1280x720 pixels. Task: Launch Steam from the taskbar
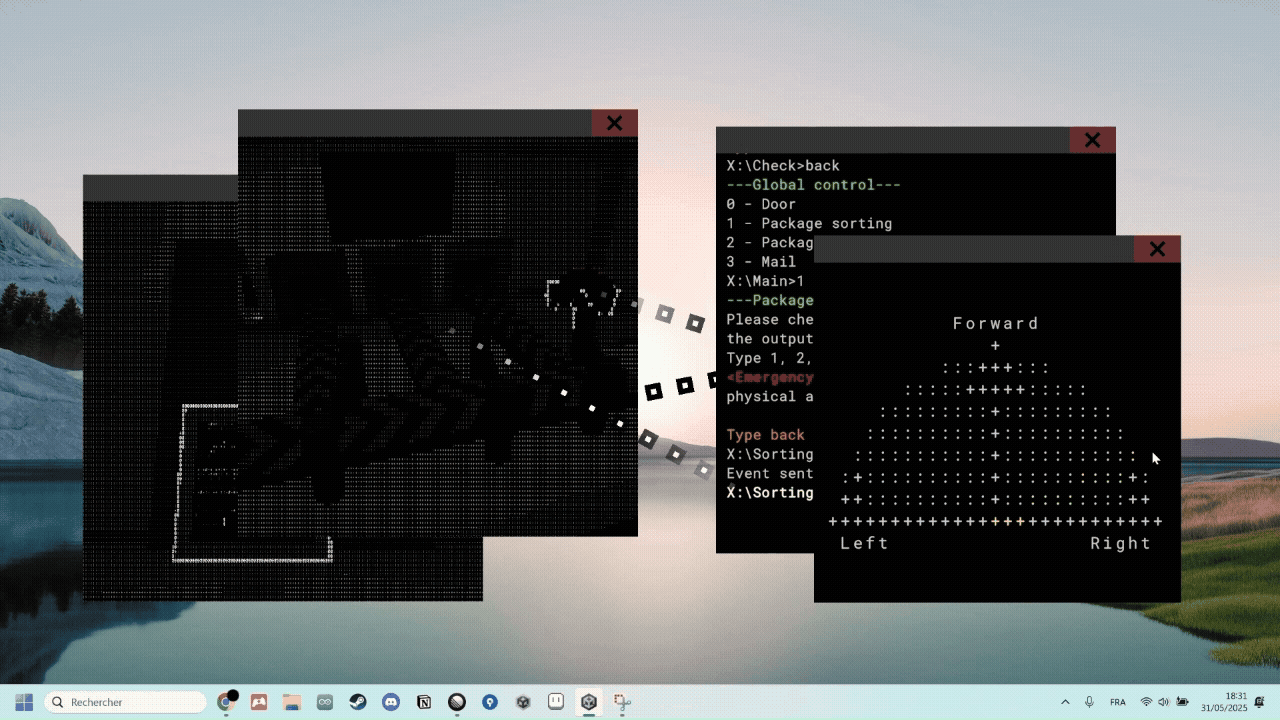(357, 702)
